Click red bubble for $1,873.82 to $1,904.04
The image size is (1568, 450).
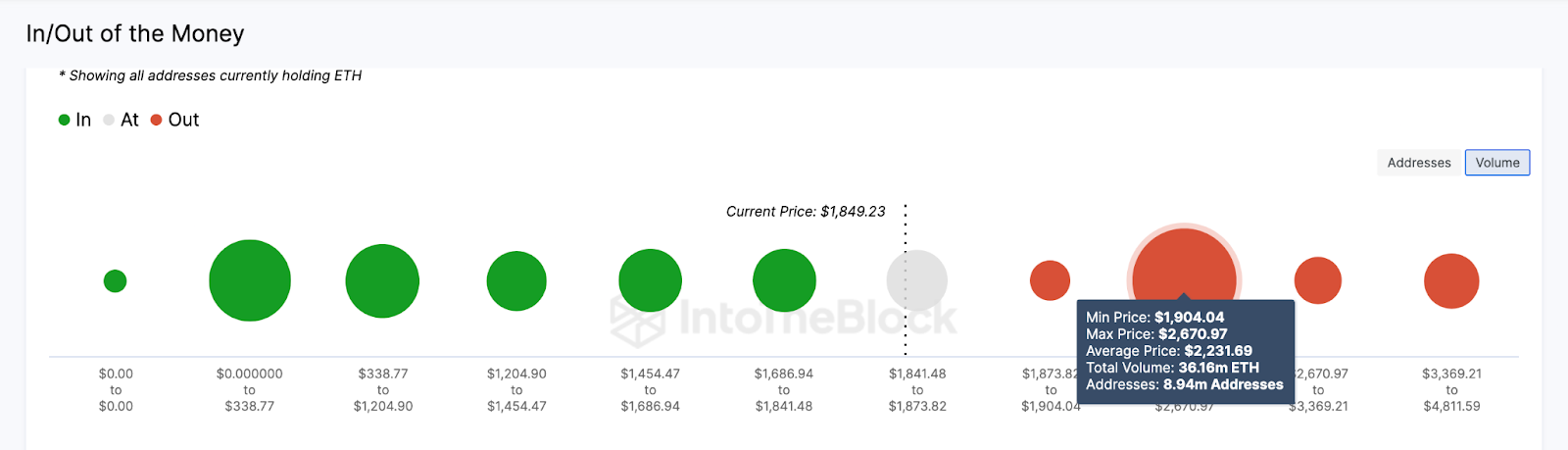point(1050,281)
